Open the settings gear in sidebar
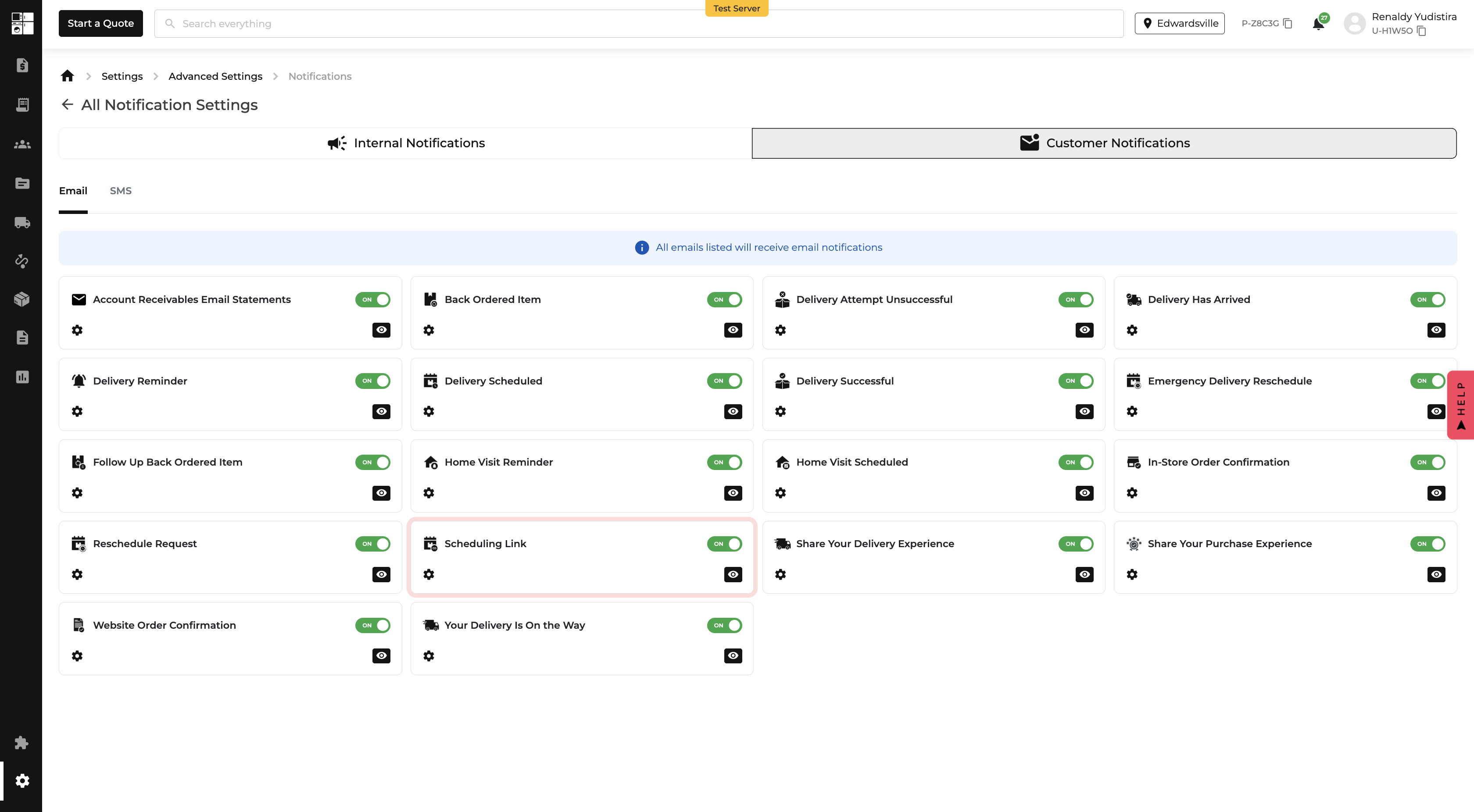This screenshot has height=812, width=1474. tap(22, 780)
